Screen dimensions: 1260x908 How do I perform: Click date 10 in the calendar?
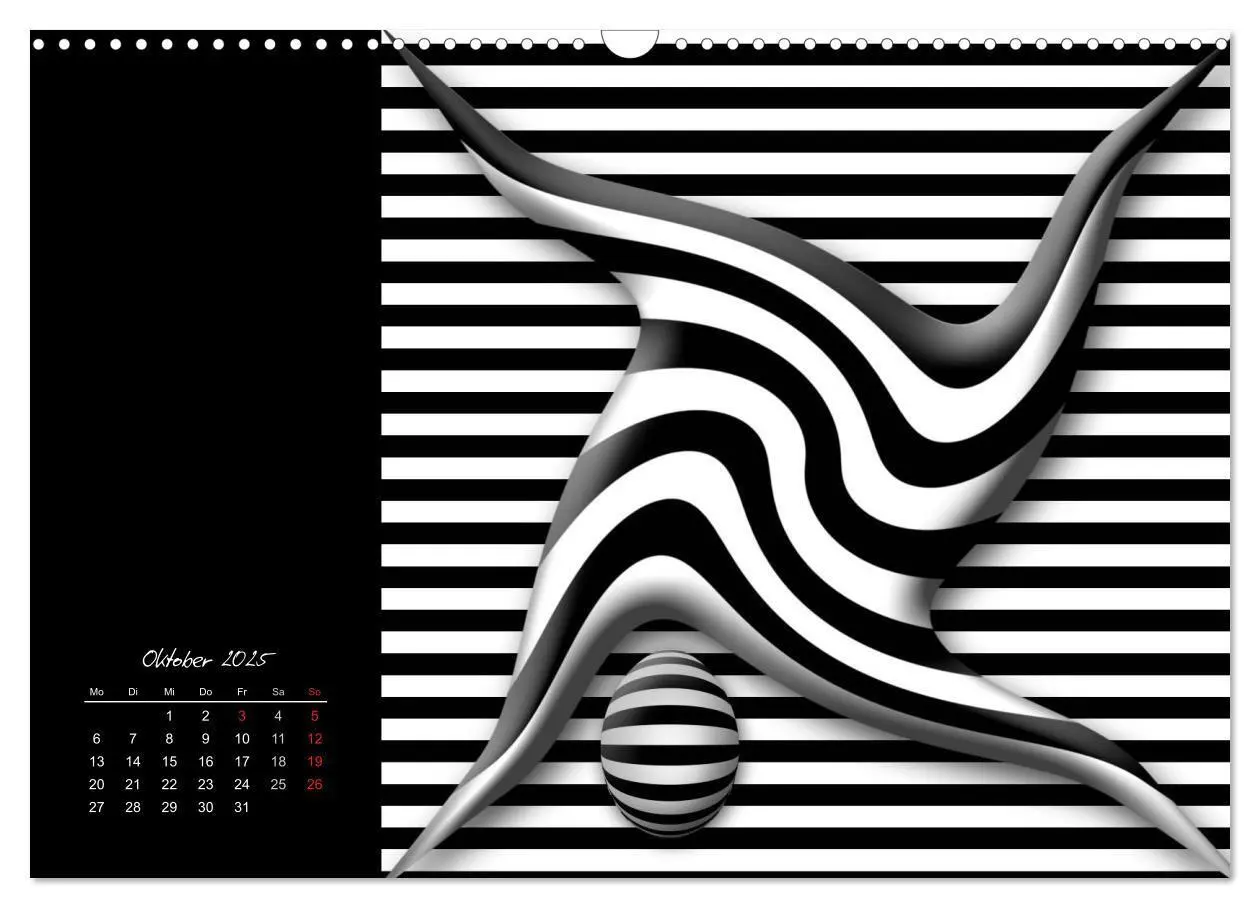242,739
